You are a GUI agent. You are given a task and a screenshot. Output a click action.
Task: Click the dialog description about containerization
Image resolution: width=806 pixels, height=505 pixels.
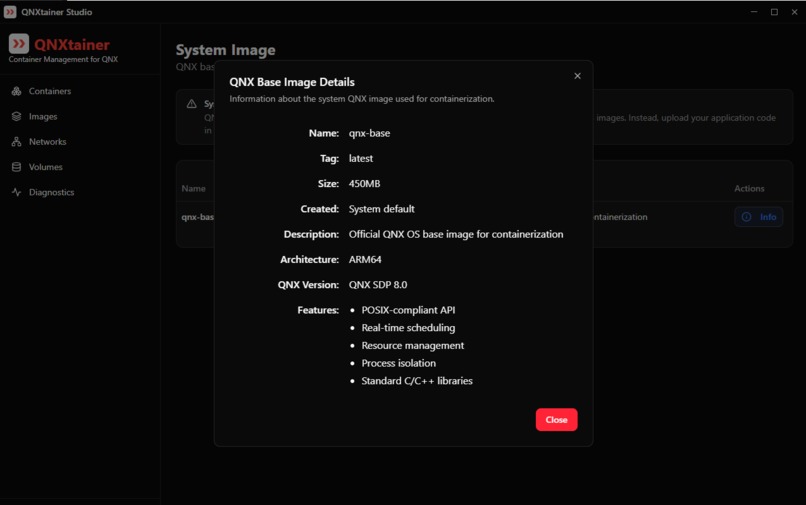[x=362, y=99]
